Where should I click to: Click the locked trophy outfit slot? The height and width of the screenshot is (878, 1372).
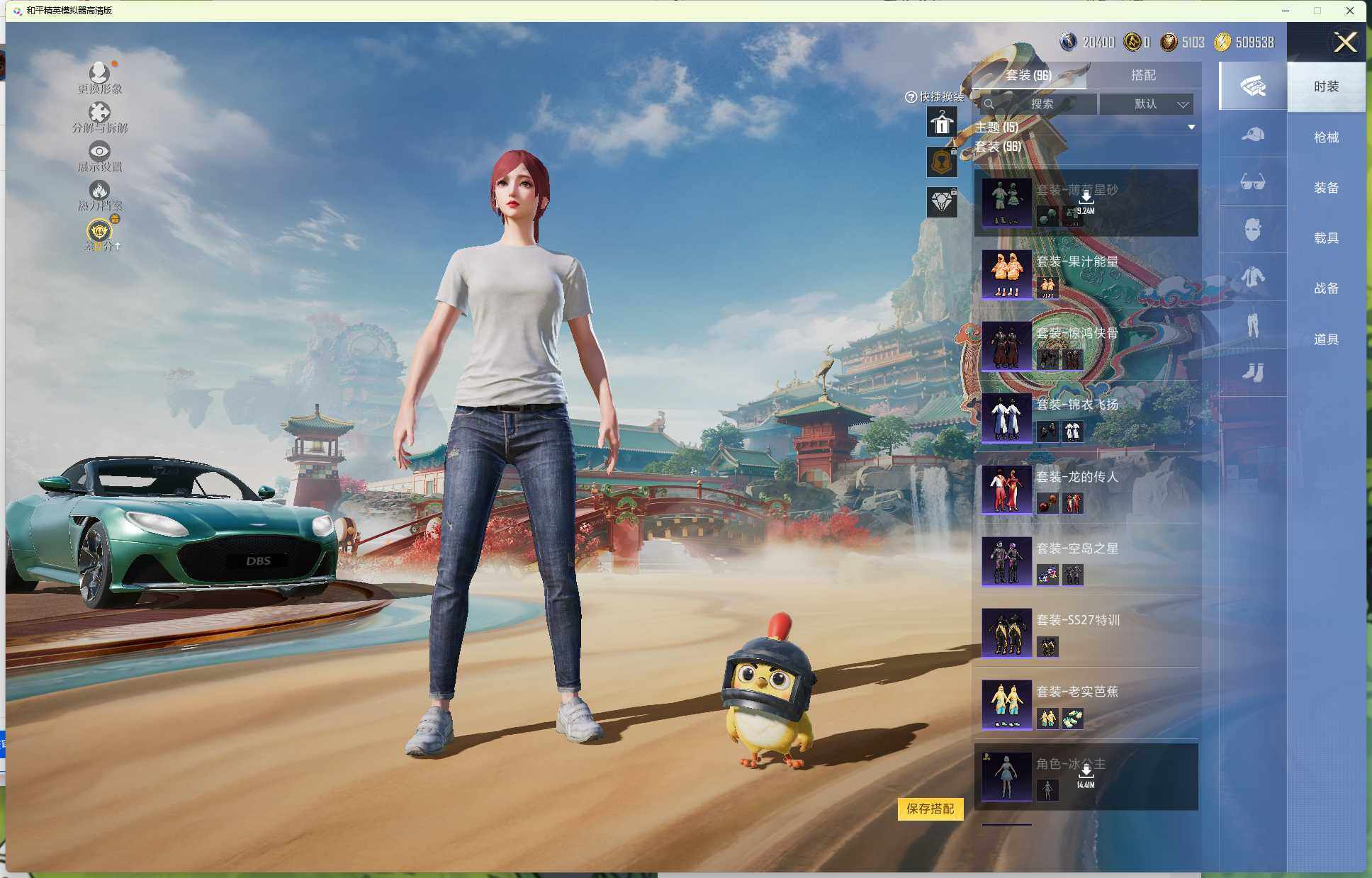point(942,162)
